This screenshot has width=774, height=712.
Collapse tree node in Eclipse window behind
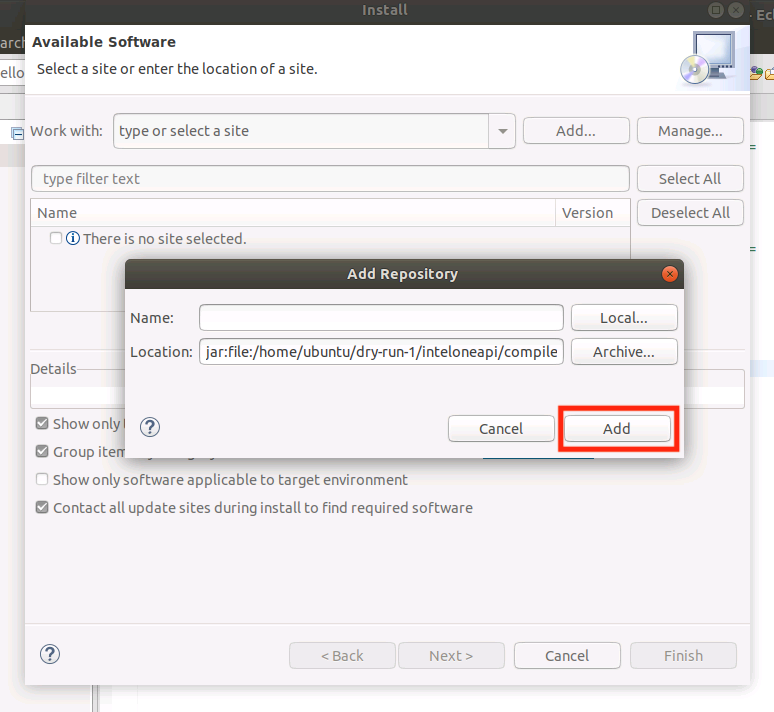click(x=18, y=133)
